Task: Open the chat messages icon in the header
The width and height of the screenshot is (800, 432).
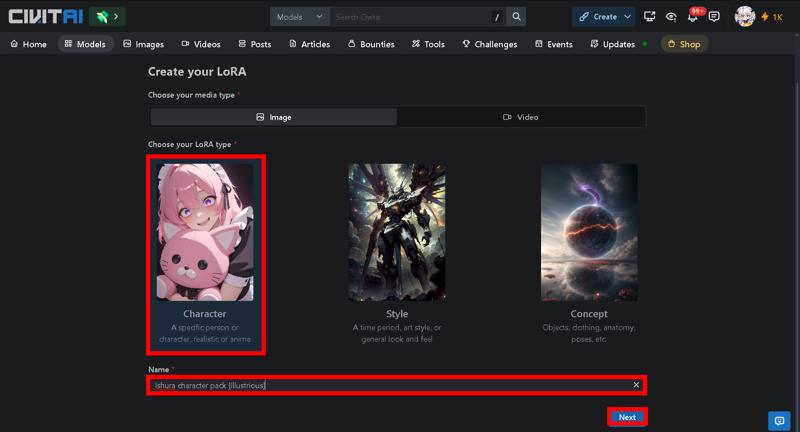Action: pos(714,17)
